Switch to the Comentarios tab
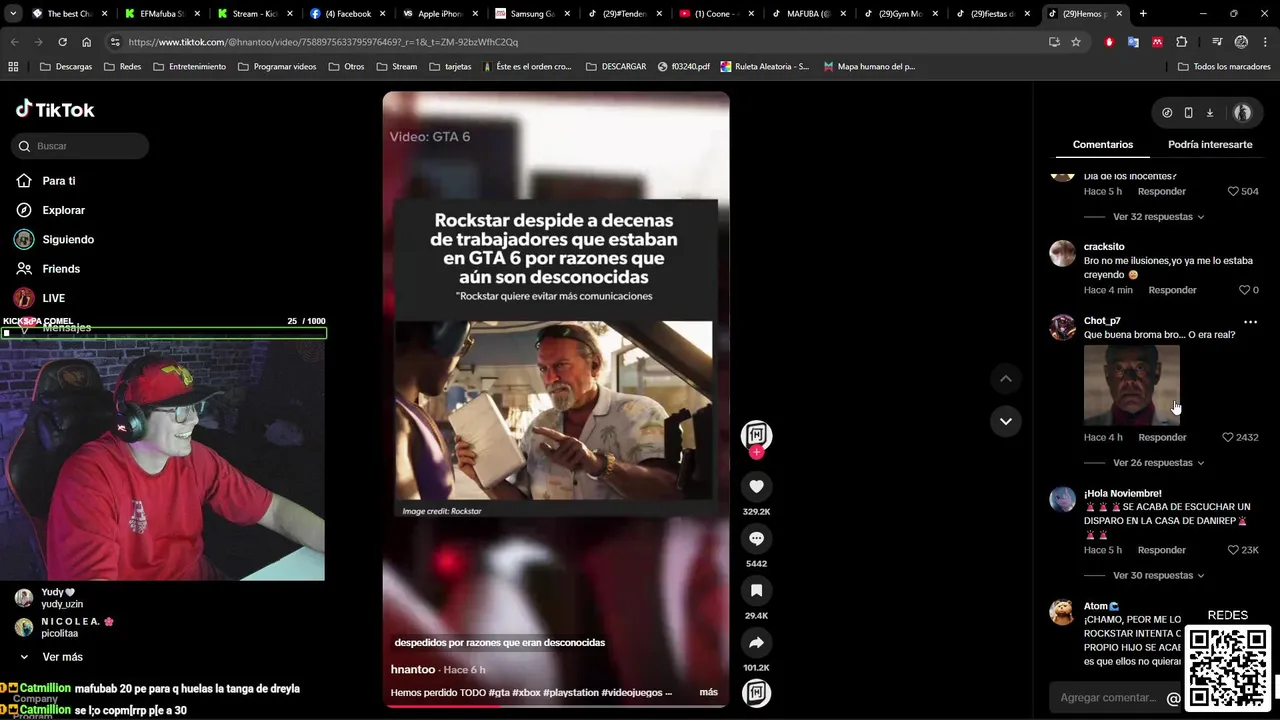1280x720 pixels. pos(1102,144)
